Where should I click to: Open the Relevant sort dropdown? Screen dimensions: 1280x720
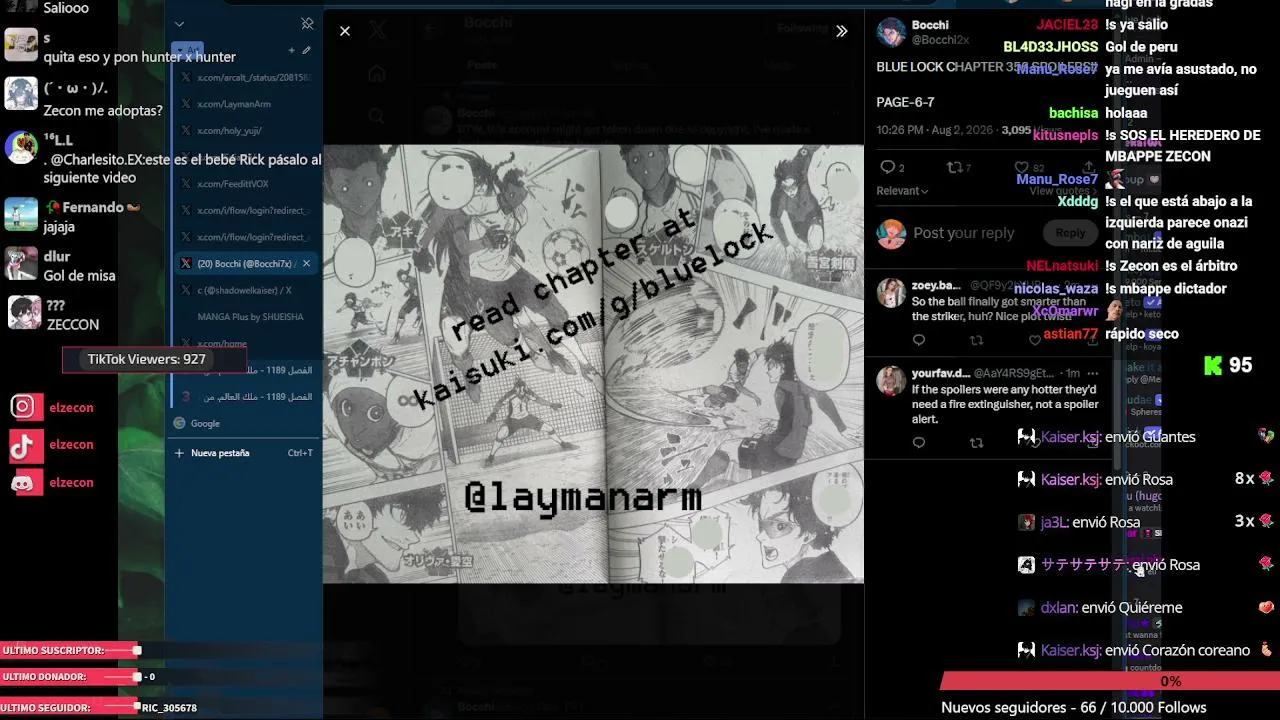[902, 191]
